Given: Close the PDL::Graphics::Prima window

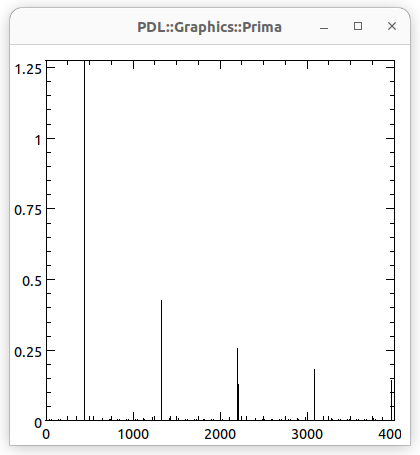Looking at the screenshot, I should (392, 26).
